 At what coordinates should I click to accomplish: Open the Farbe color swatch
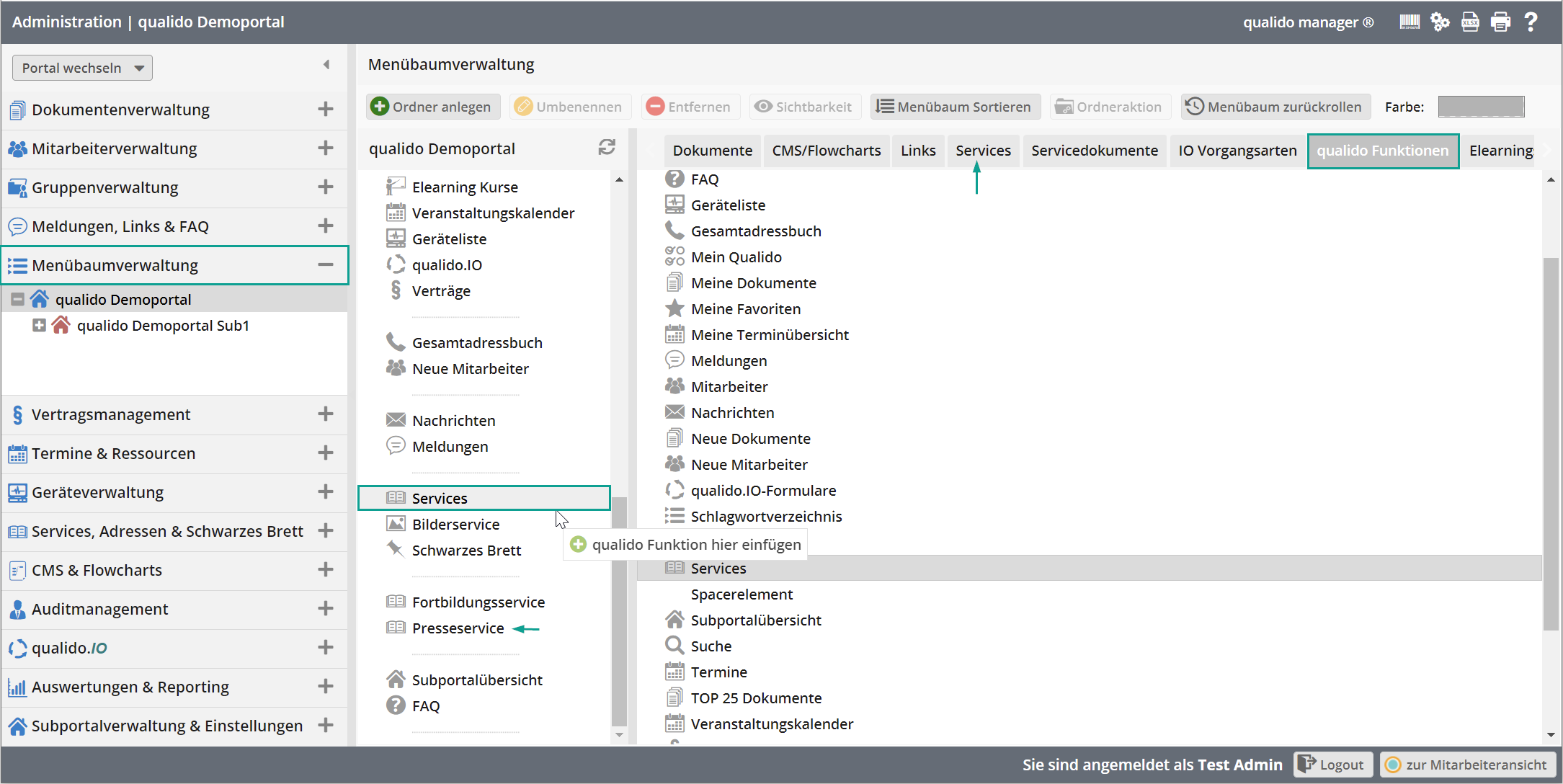pyautogui.click(x=1481, y=107)
